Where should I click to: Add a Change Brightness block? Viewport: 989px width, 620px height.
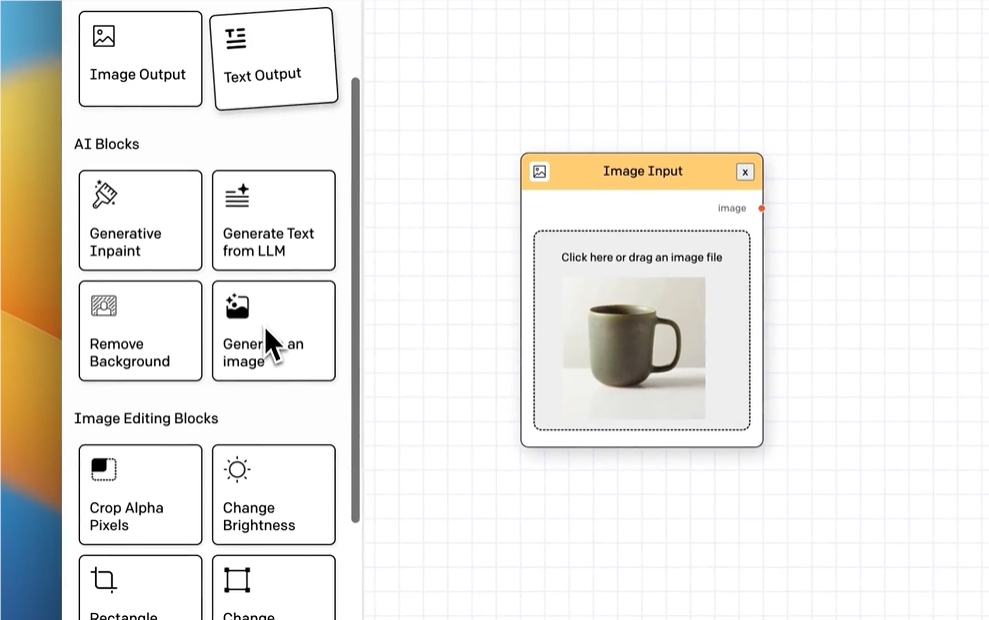[x=274, y=494]
